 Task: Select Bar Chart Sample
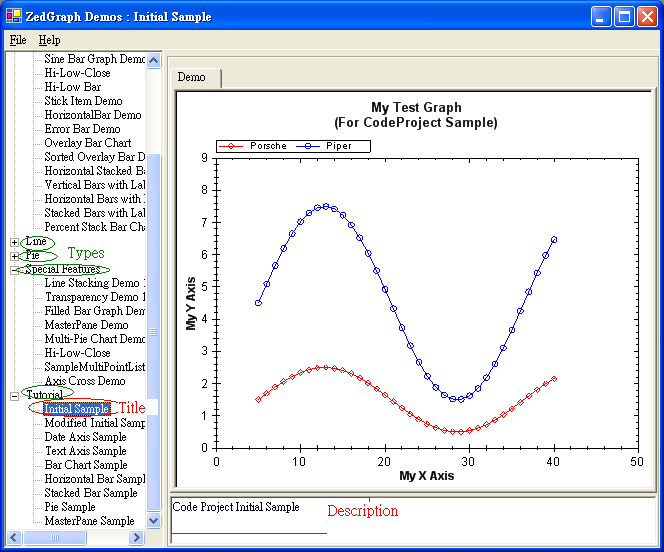[x=86, y=464]
